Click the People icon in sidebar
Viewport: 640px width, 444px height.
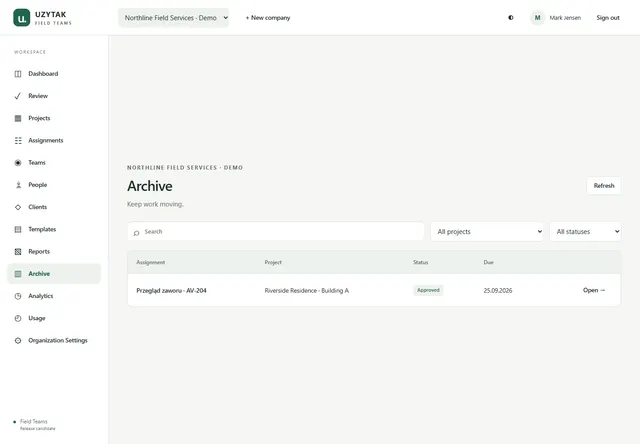point(18,185)
